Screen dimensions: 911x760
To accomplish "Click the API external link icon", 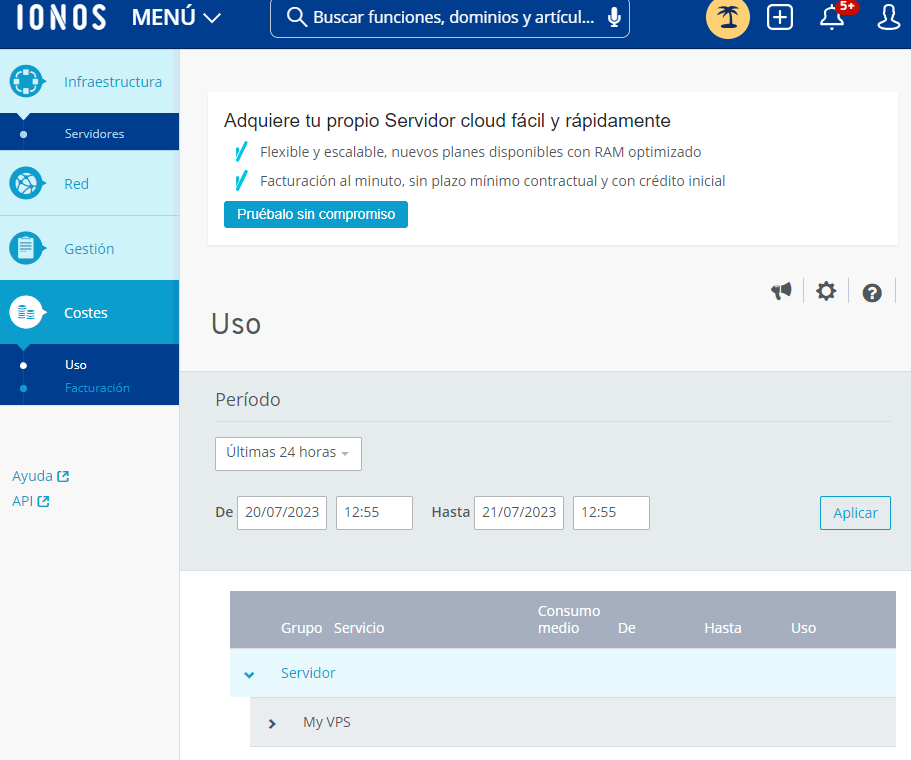I will tap(44, 501).
